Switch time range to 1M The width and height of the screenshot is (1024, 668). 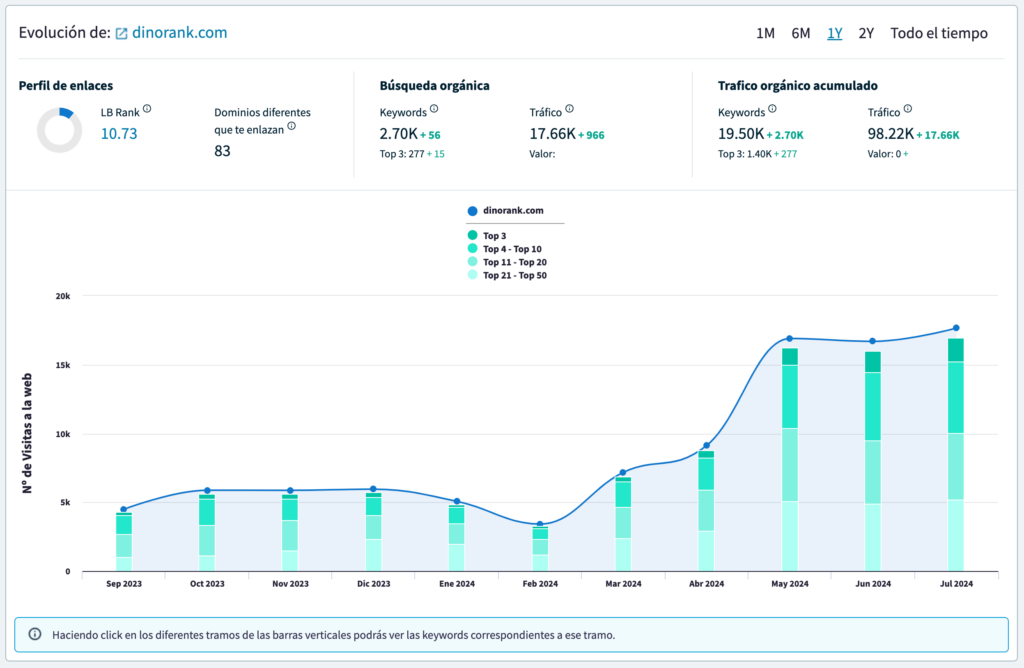pos(765,33)
